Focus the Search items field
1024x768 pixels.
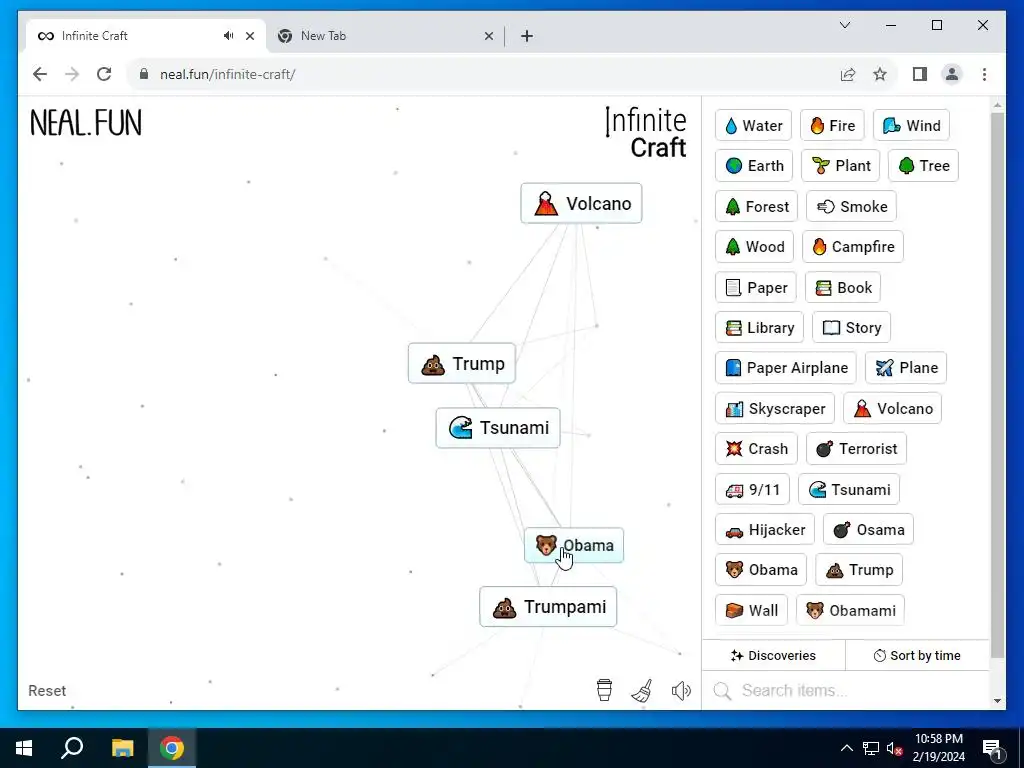pyautogui.click(x=846, y=691)
